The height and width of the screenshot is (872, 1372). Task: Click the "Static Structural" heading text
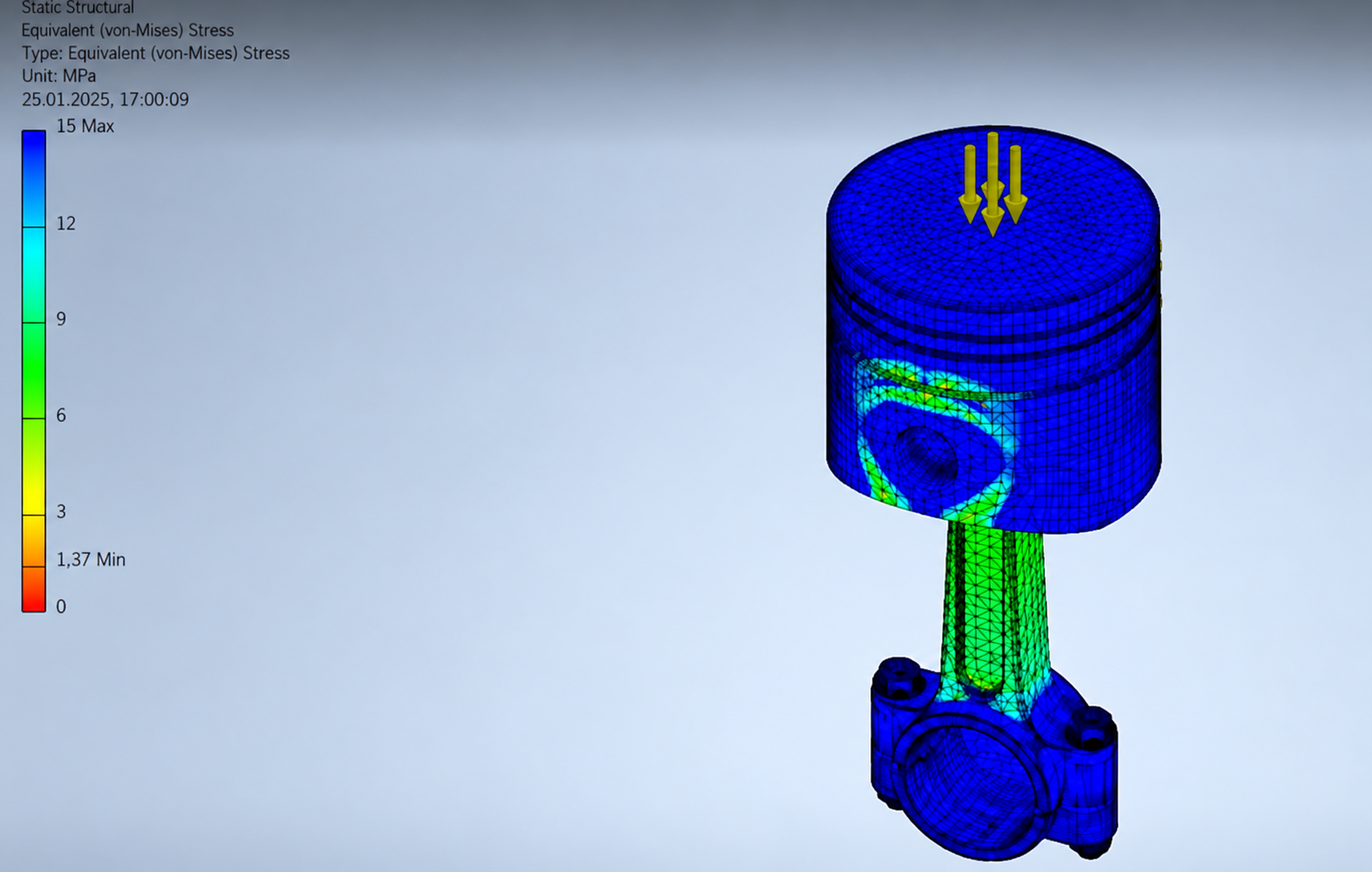(78, 8)
